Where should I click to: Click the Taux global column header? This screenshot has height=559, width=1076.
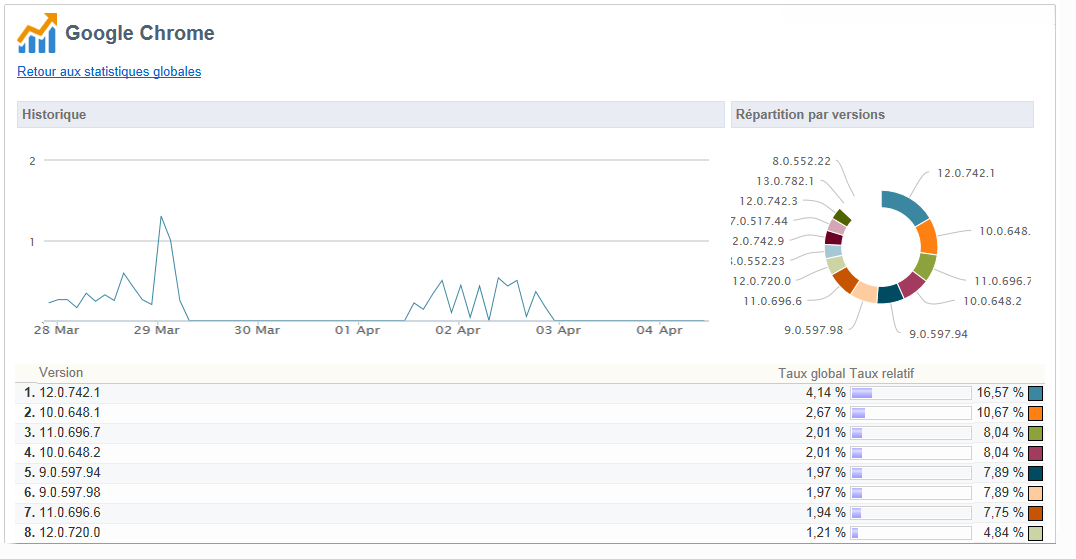click(x=812, y=373)
